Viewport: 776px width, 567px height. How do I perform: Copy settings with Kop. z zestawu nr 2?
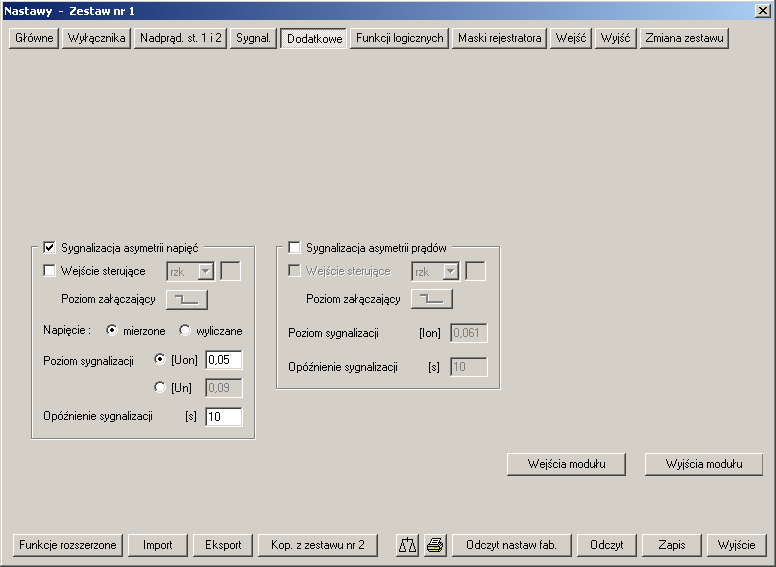318,545
